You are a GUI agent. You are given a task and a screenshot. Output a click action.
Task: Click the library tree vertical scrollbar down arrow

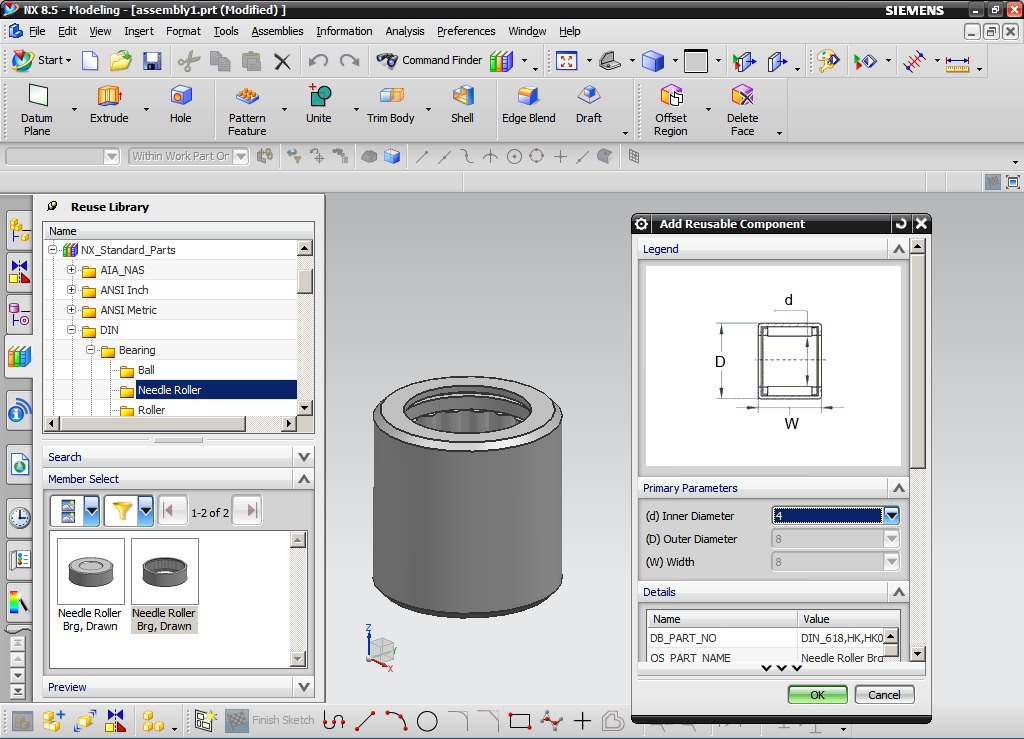tap(304, 407)
